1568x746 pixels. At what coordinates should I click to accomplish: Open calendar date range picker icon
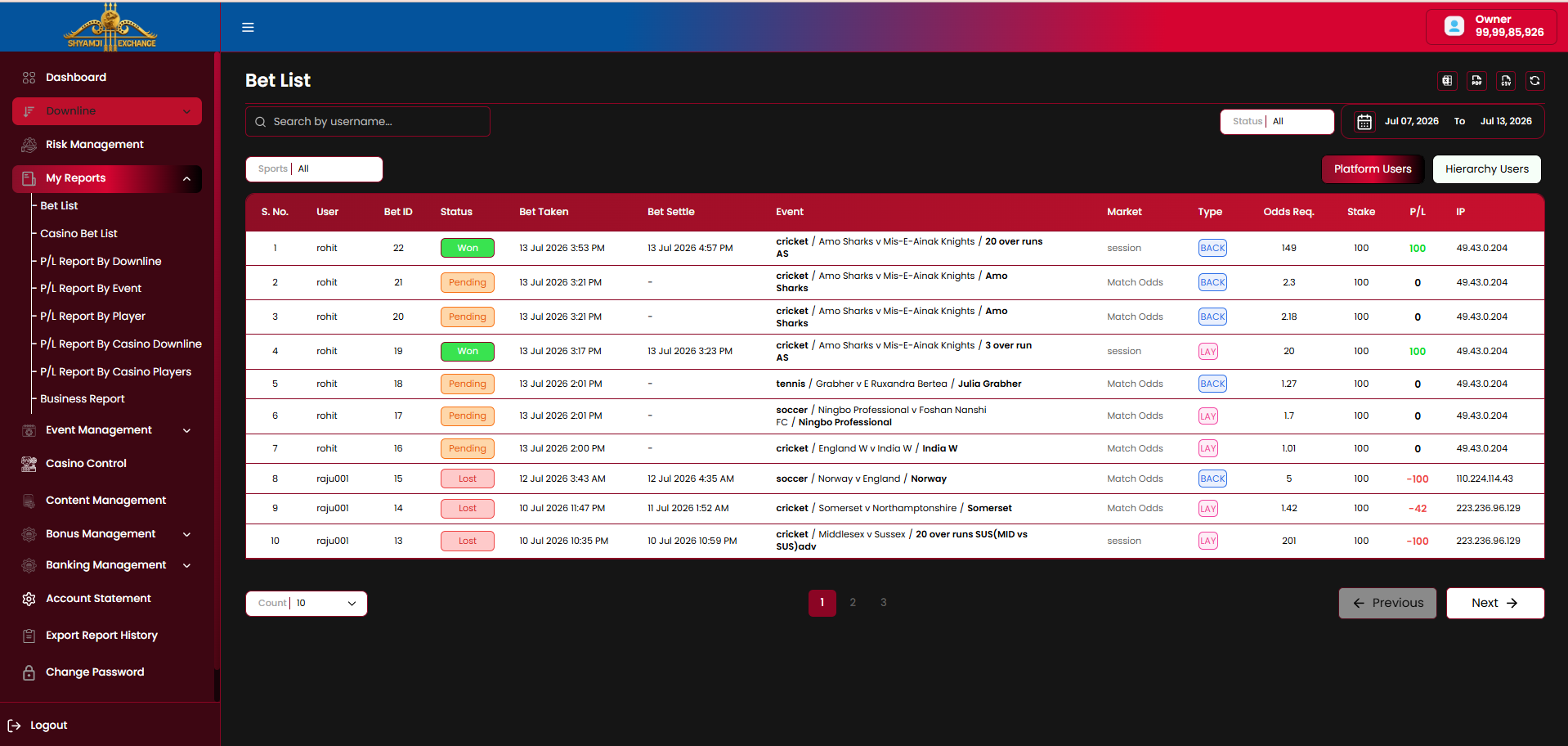coord(1364,122)
